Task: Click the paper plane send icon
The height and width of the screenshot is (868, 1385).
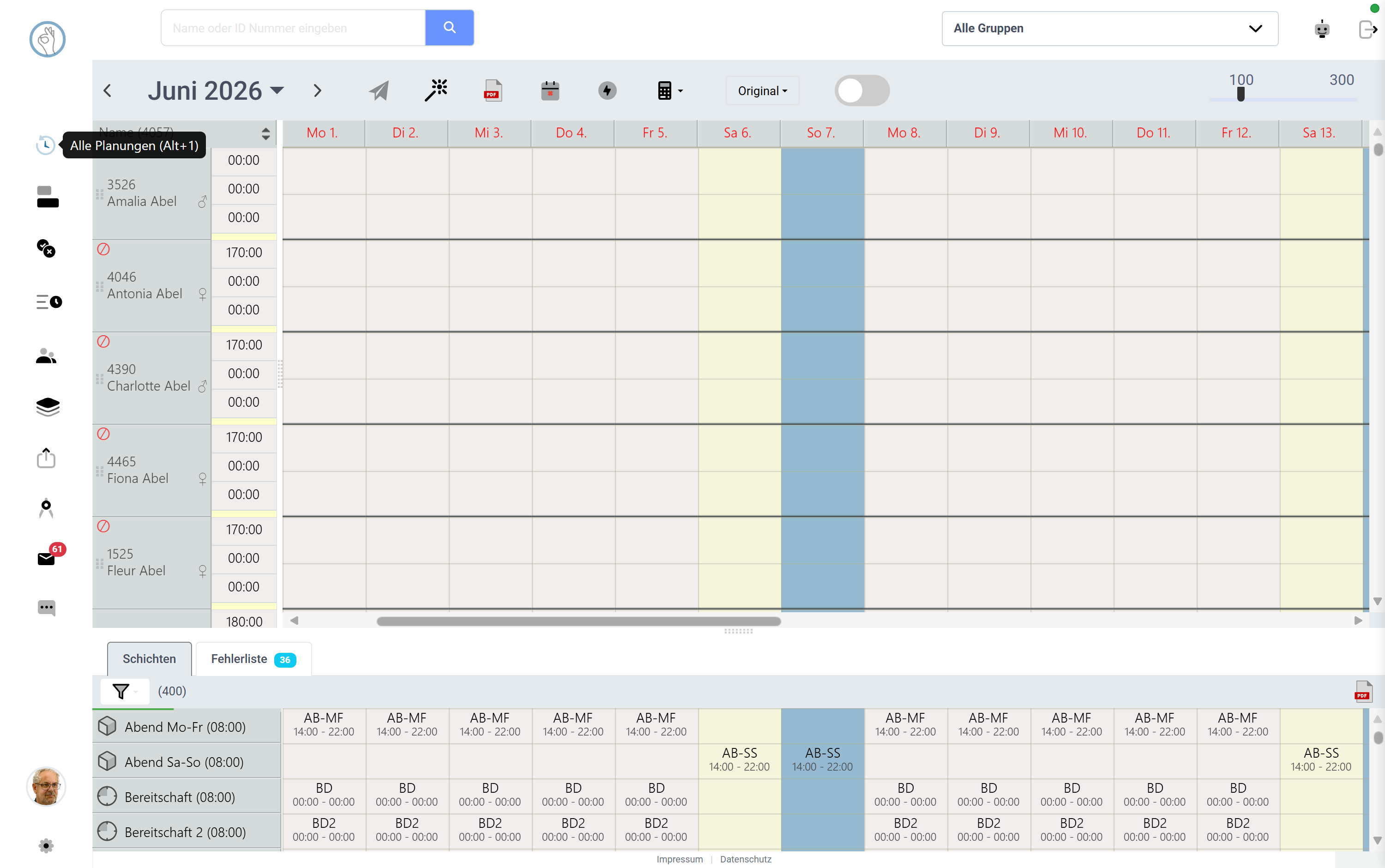Action: tap(379, 90)
